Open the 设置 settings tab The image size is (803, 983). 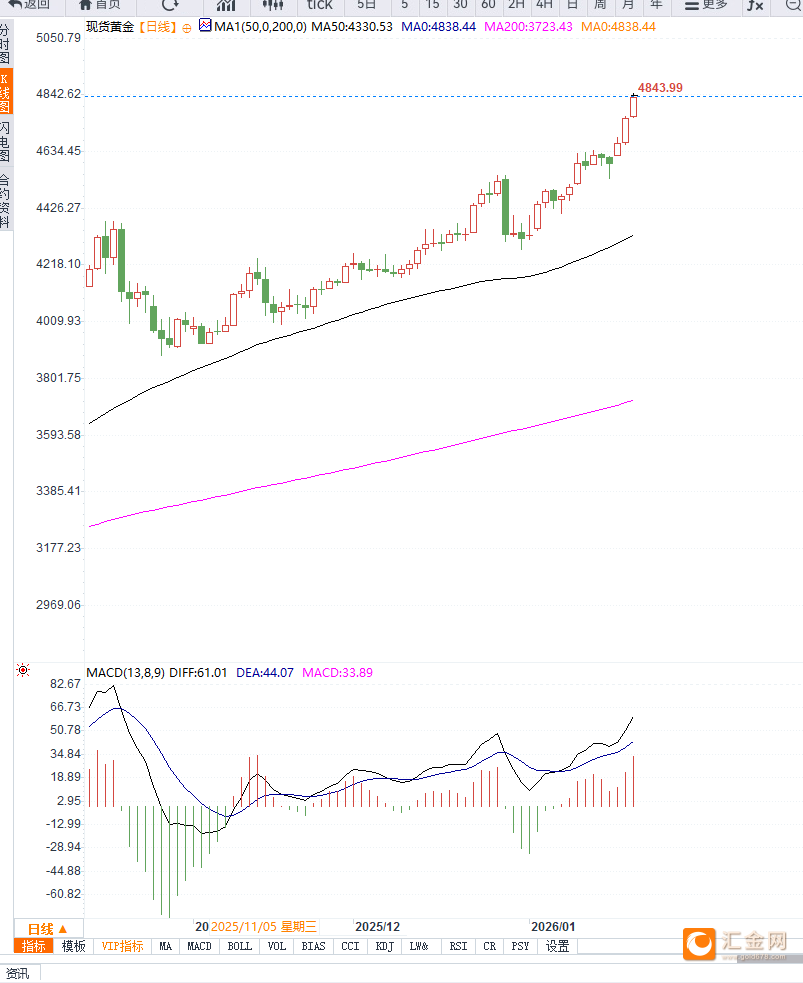tap(557, 946)
